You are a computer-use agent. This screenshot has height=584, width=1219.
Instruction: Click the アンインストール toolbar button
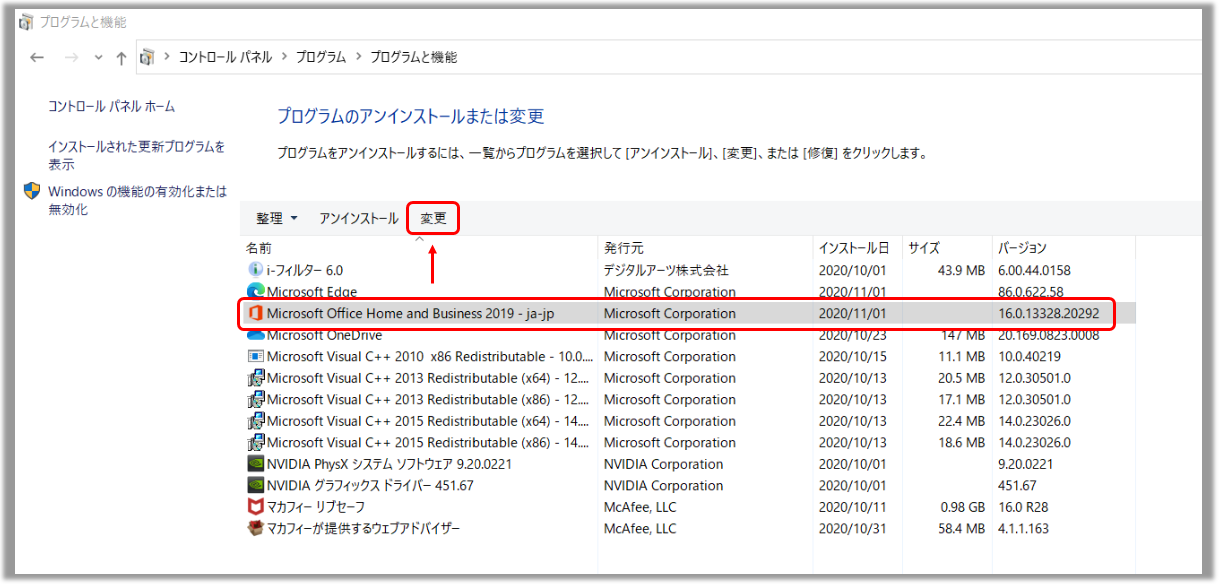[359, 218]
